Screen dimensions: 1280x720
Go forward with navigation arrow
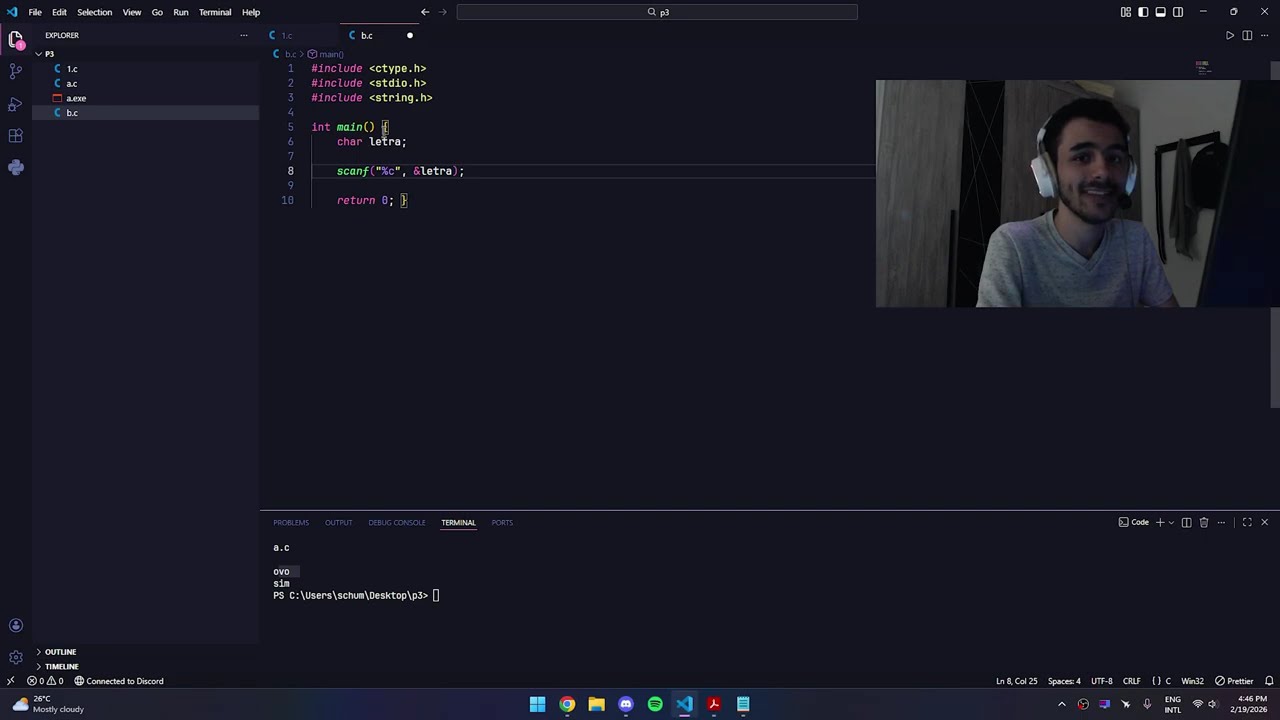tap(442, 12)
